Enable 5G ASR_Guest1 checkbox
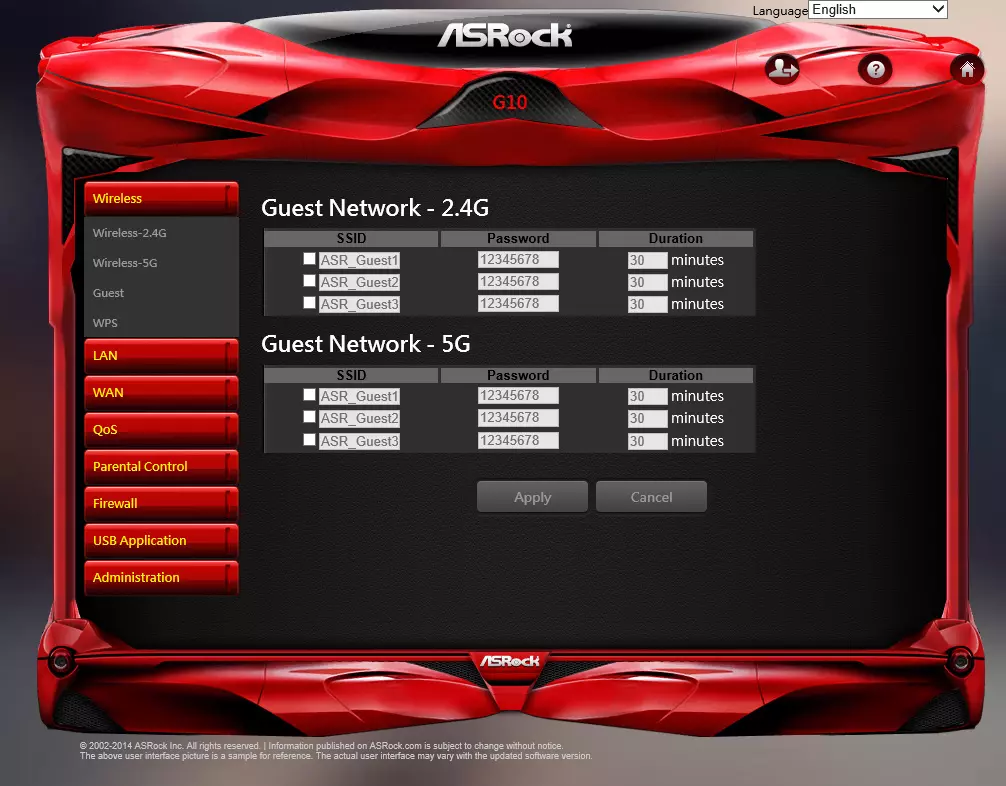The width and height of the screenshot is (1006, 786). [x=309, y=395]
